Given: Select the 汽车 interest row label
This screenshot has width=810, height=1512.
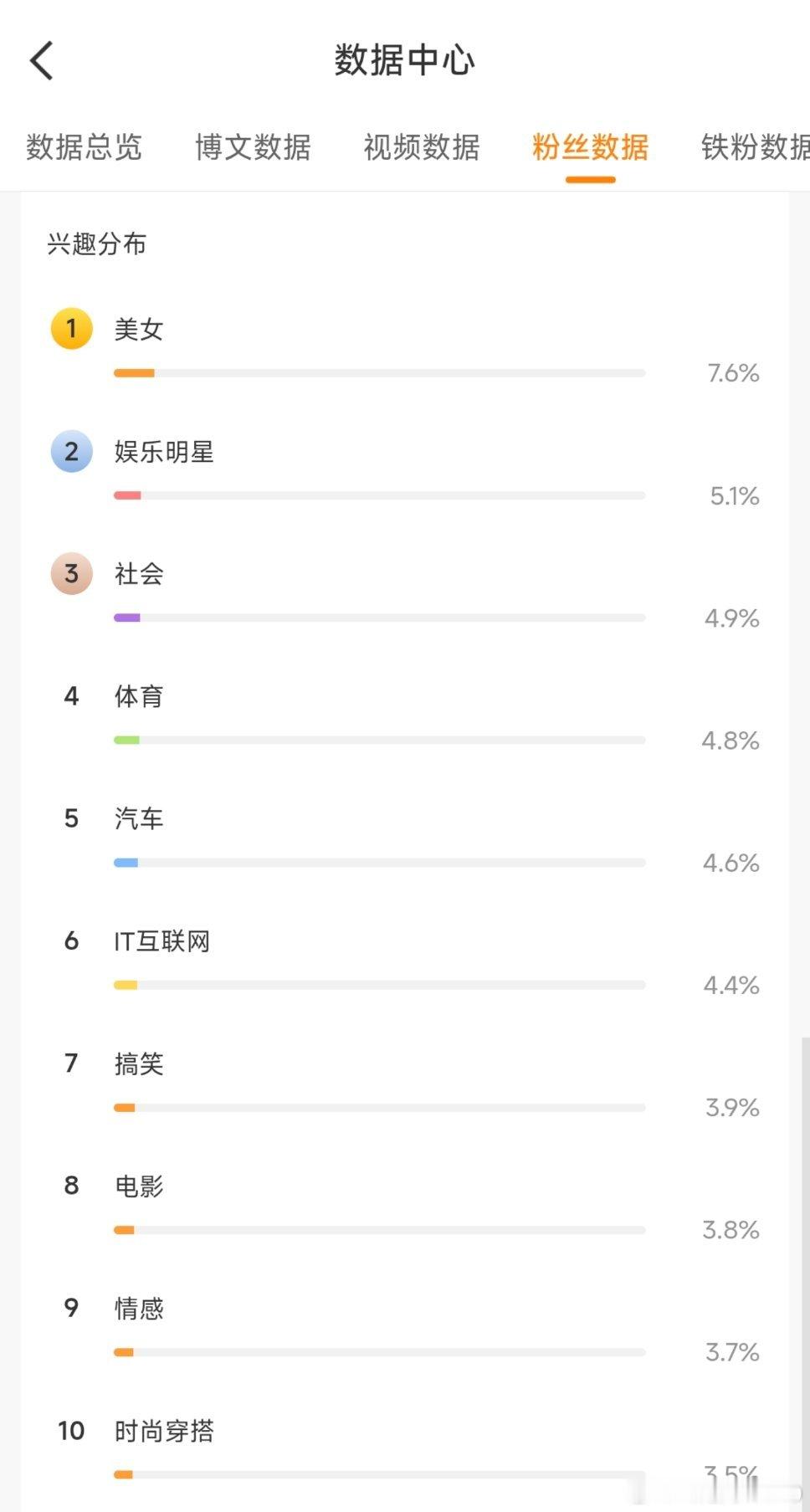Looking at the screenshot, I should [x=139, y=818].
